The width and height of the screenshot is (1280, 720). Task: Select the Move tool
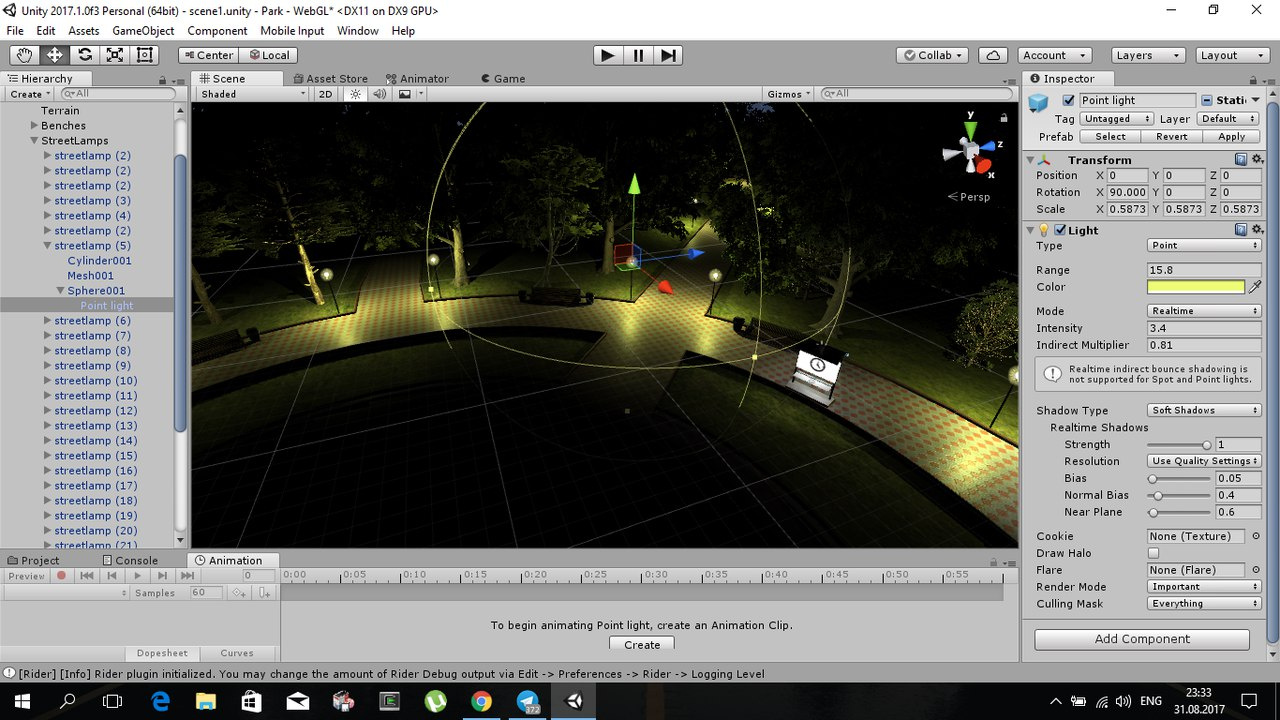point(54,55)
